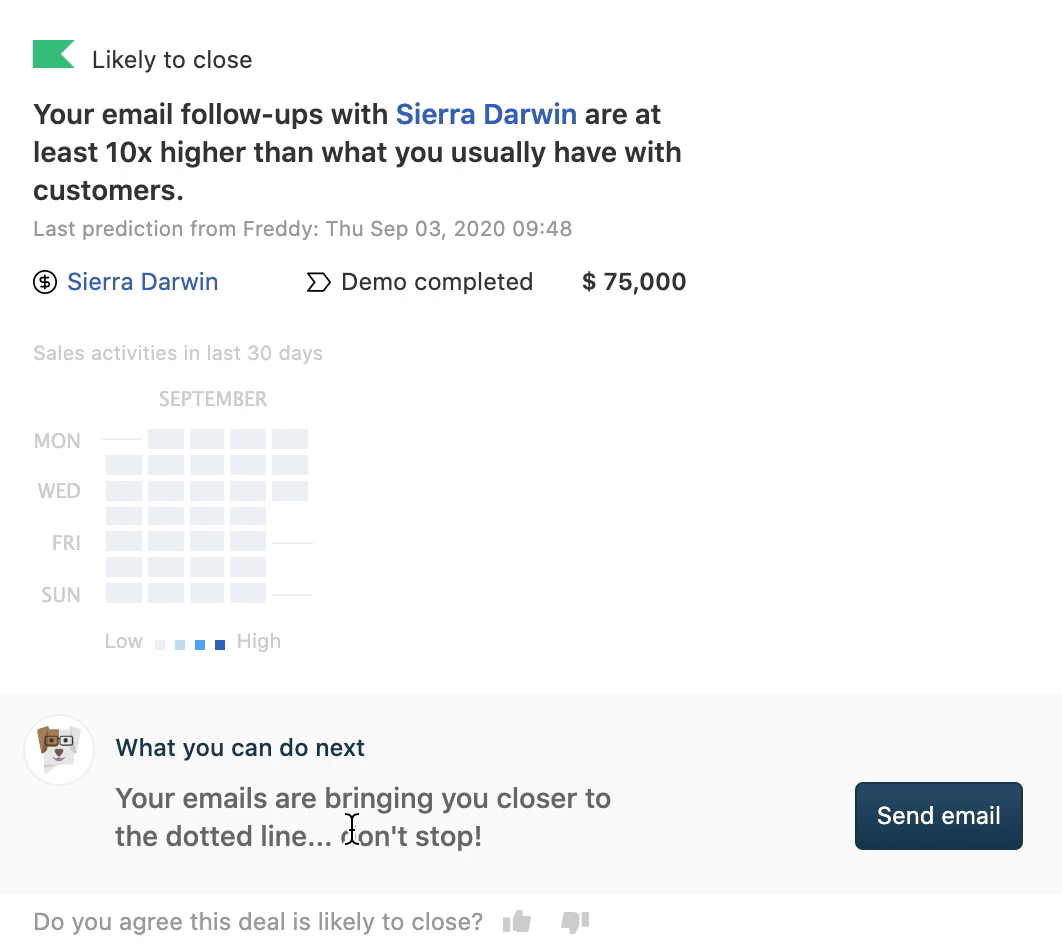Click the deal stage tag icon
1062x951 pixels.
coord(318,283)
